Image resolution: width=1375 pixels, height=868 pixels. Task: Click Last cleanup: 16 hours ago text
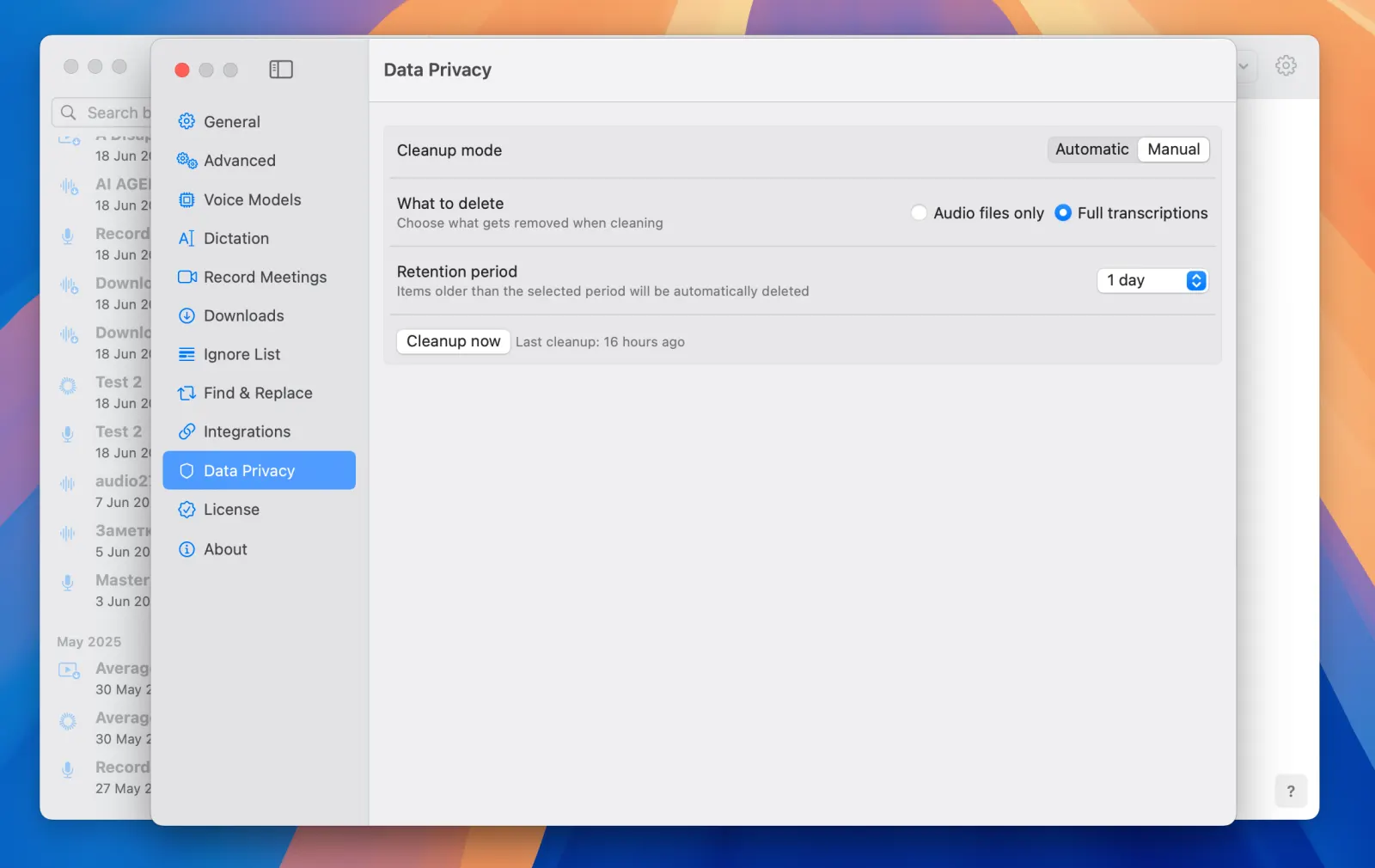[600, 342]
